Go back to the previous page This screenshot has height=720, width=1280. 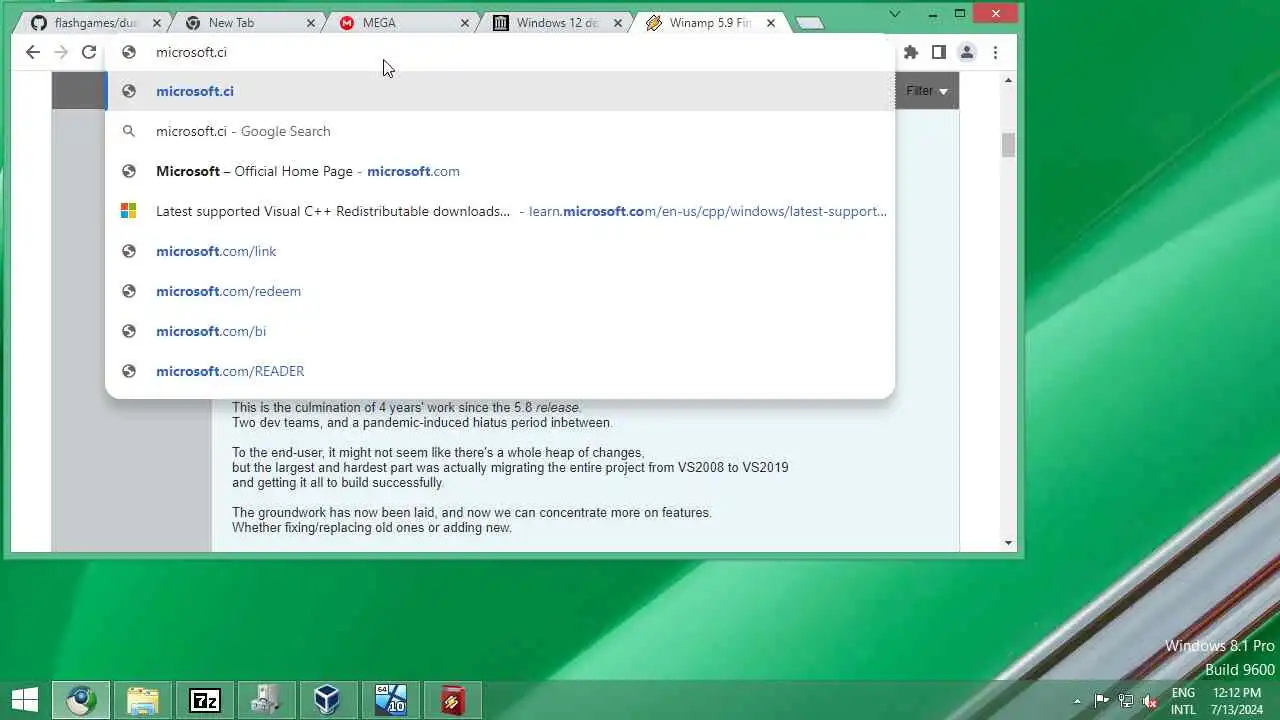coord(33,52)
